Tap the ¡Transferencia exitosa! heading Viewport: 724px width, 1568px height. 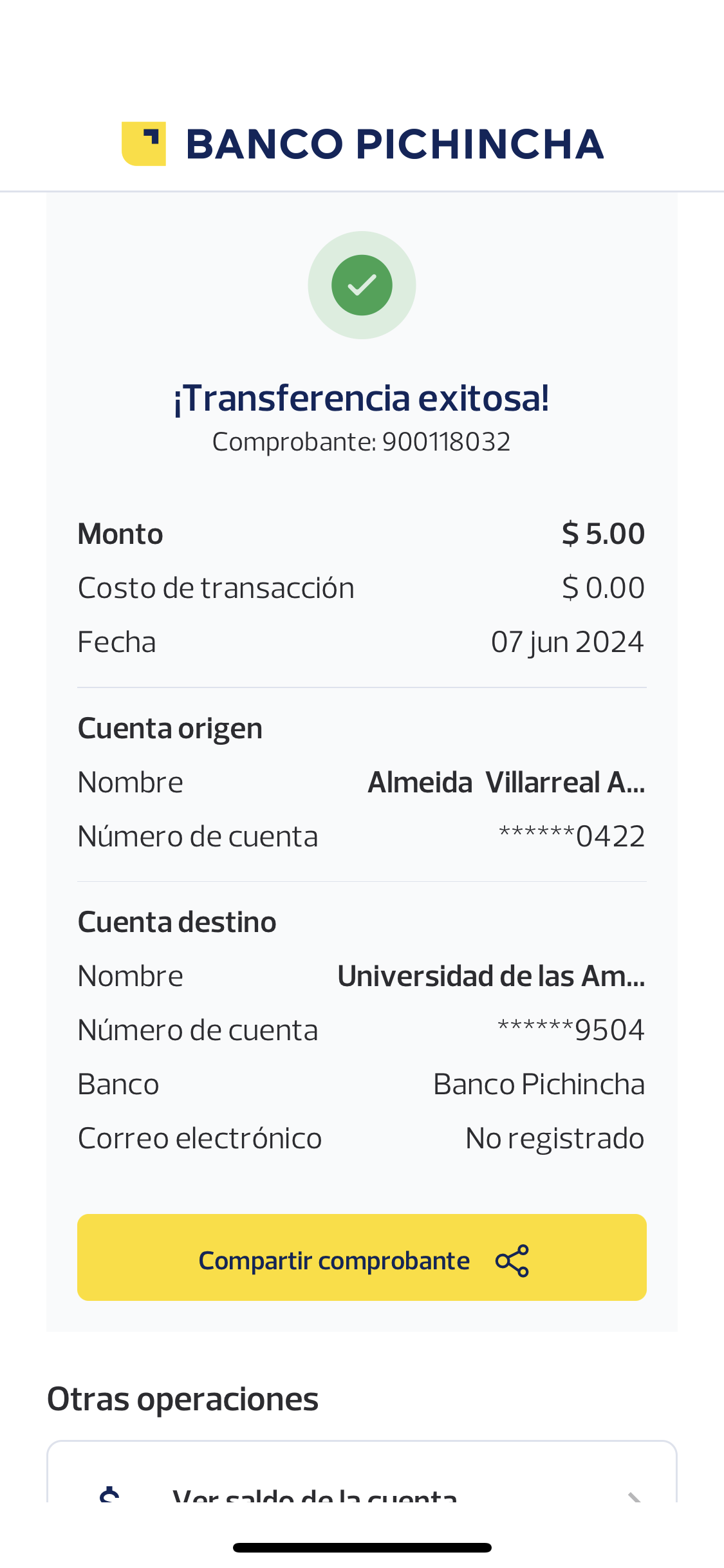pos(362,398)
